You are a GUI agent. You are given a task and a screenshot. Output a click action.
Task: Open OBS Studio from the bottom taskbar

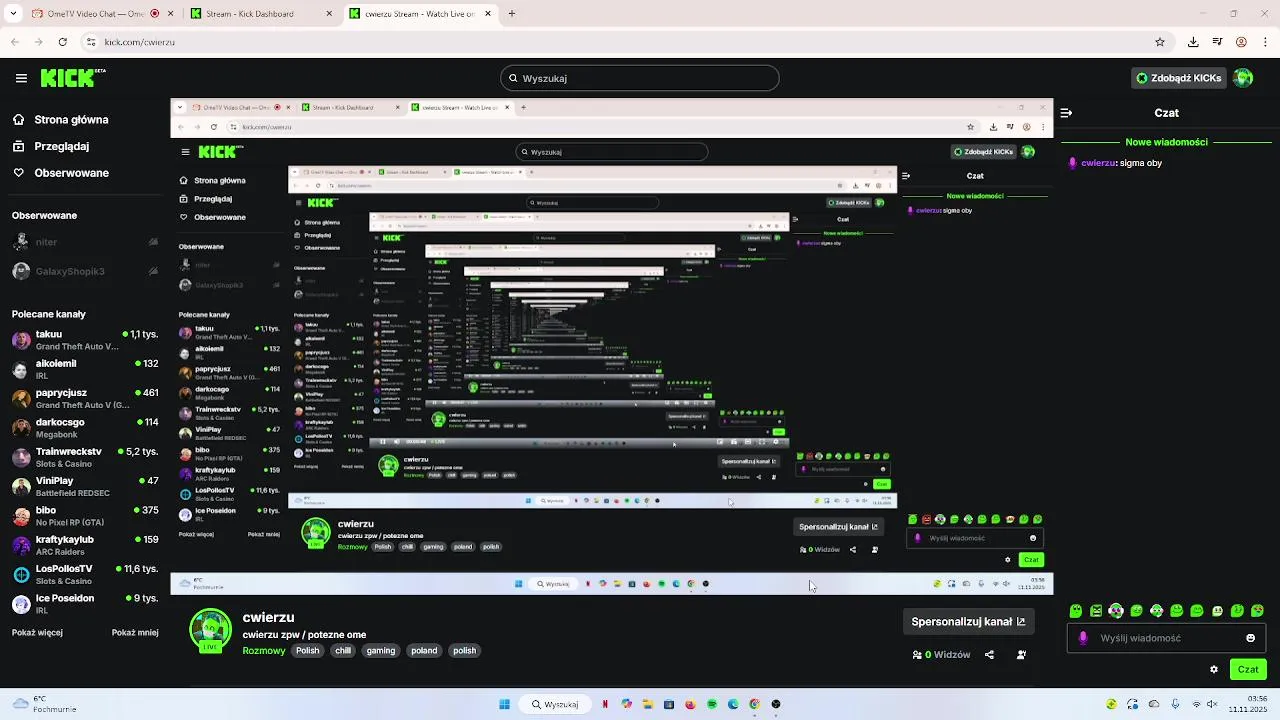[776, 704]
